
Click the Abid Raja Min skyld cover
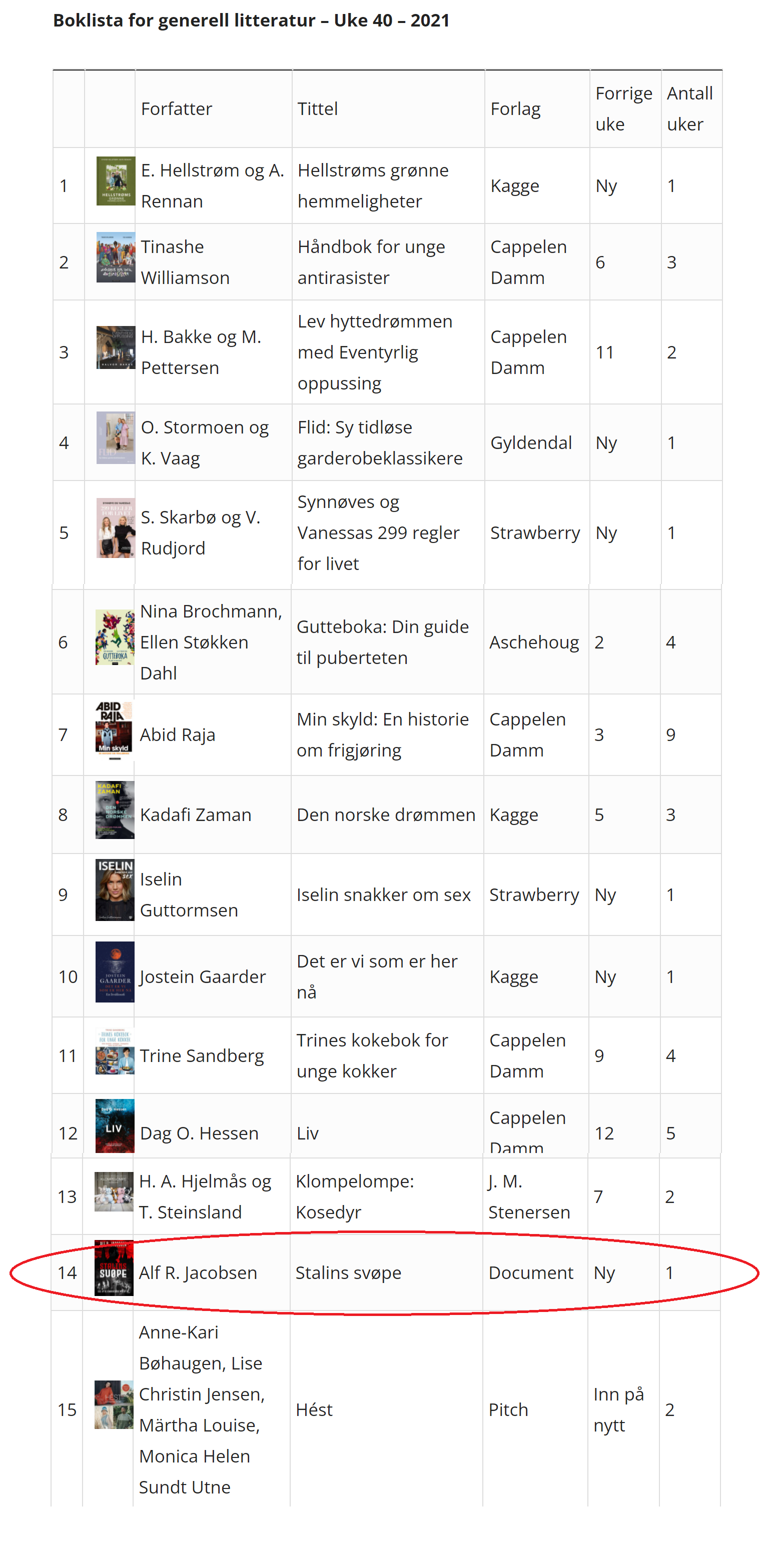click(115, 730)
